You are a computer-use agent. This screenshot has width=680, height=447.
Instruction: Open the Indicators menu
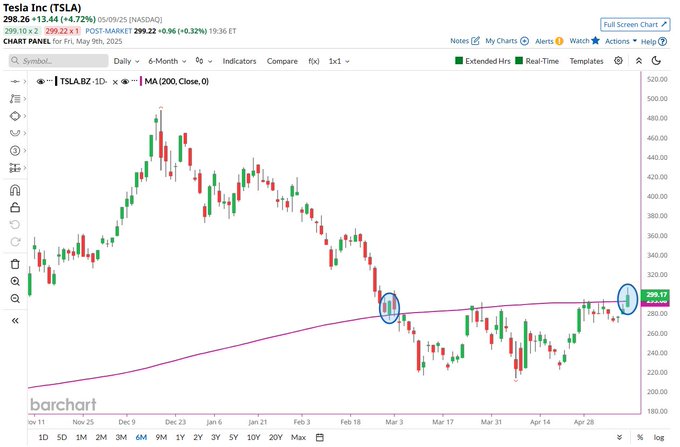tap(239, 61)
